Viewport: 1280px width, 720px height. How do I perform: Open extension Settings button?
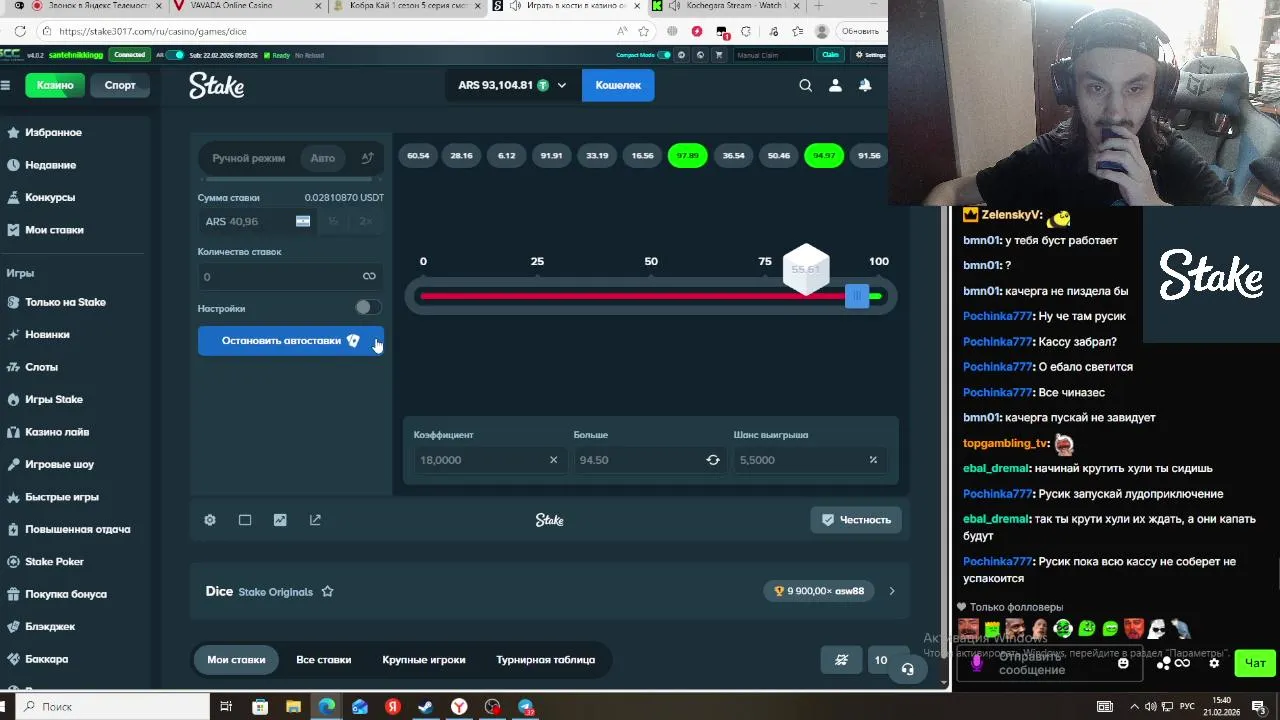coord(870,55)
